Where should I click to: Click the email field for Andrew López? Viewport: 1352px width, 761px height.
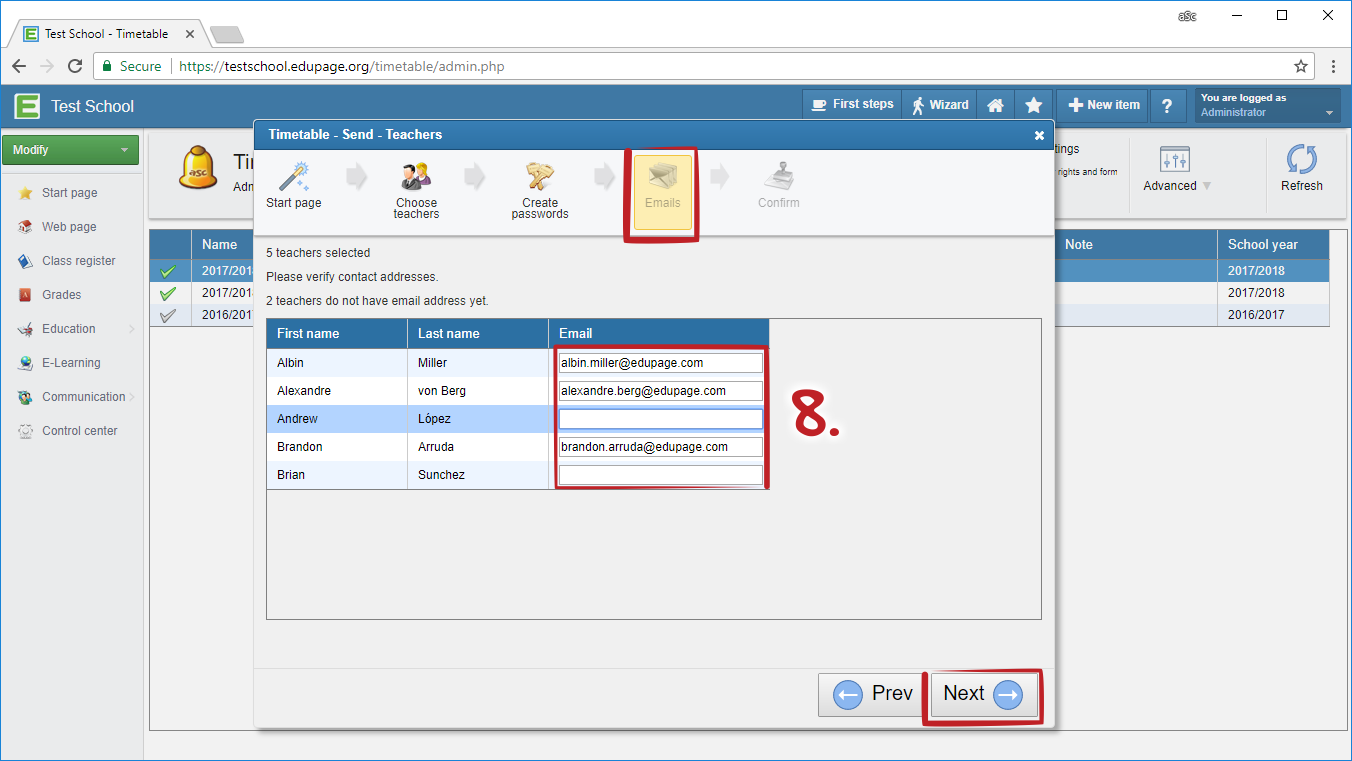point(660,419)
